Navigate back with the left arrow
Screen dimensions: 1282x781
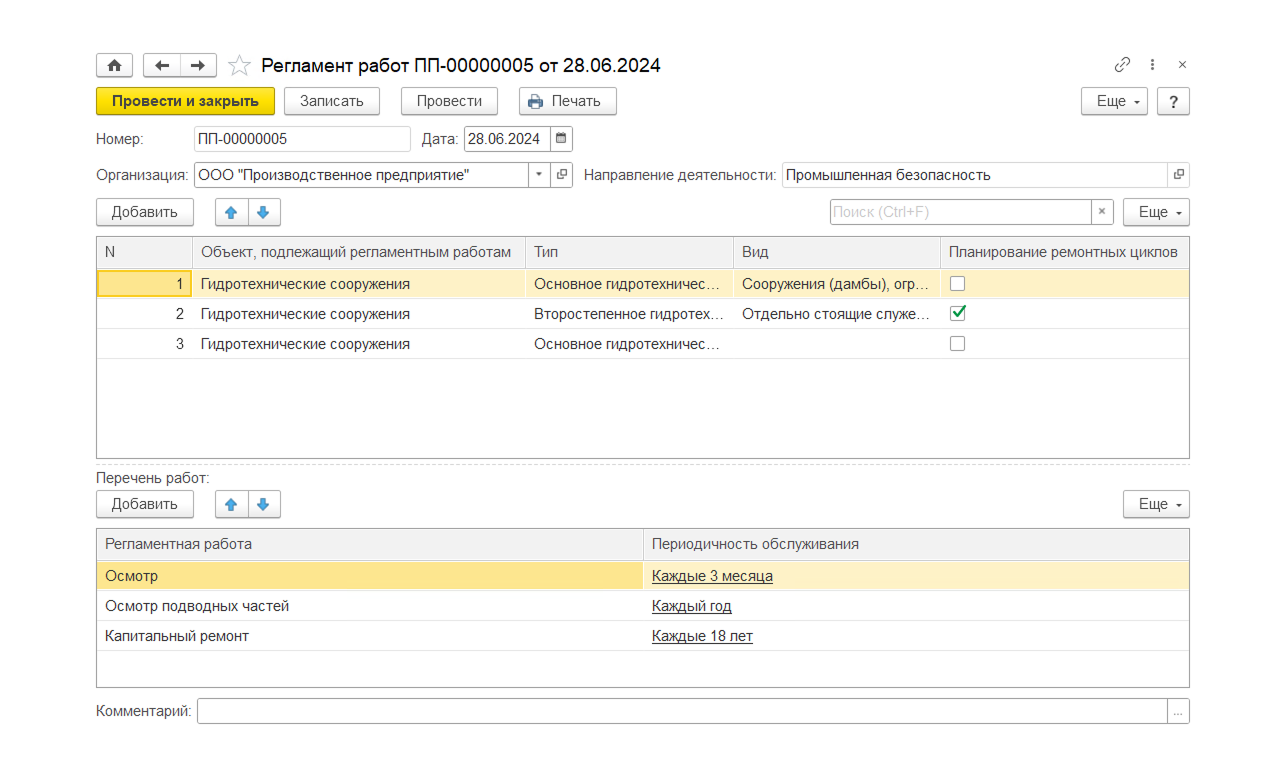162,65
